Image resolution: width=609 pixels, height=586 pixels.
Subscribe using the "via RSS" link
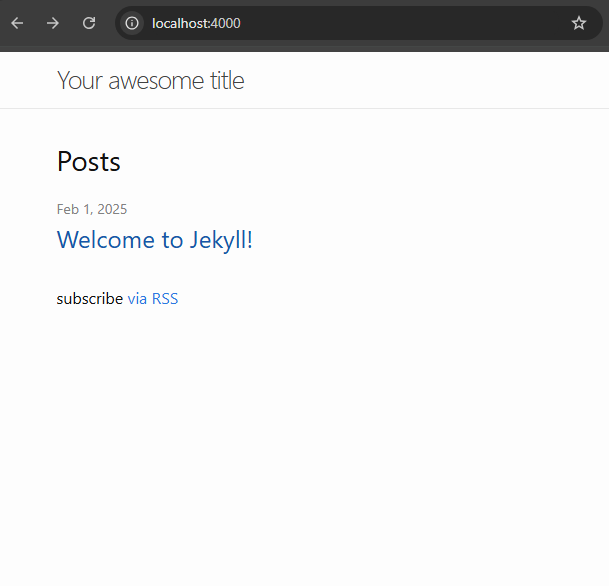[153, 299]
